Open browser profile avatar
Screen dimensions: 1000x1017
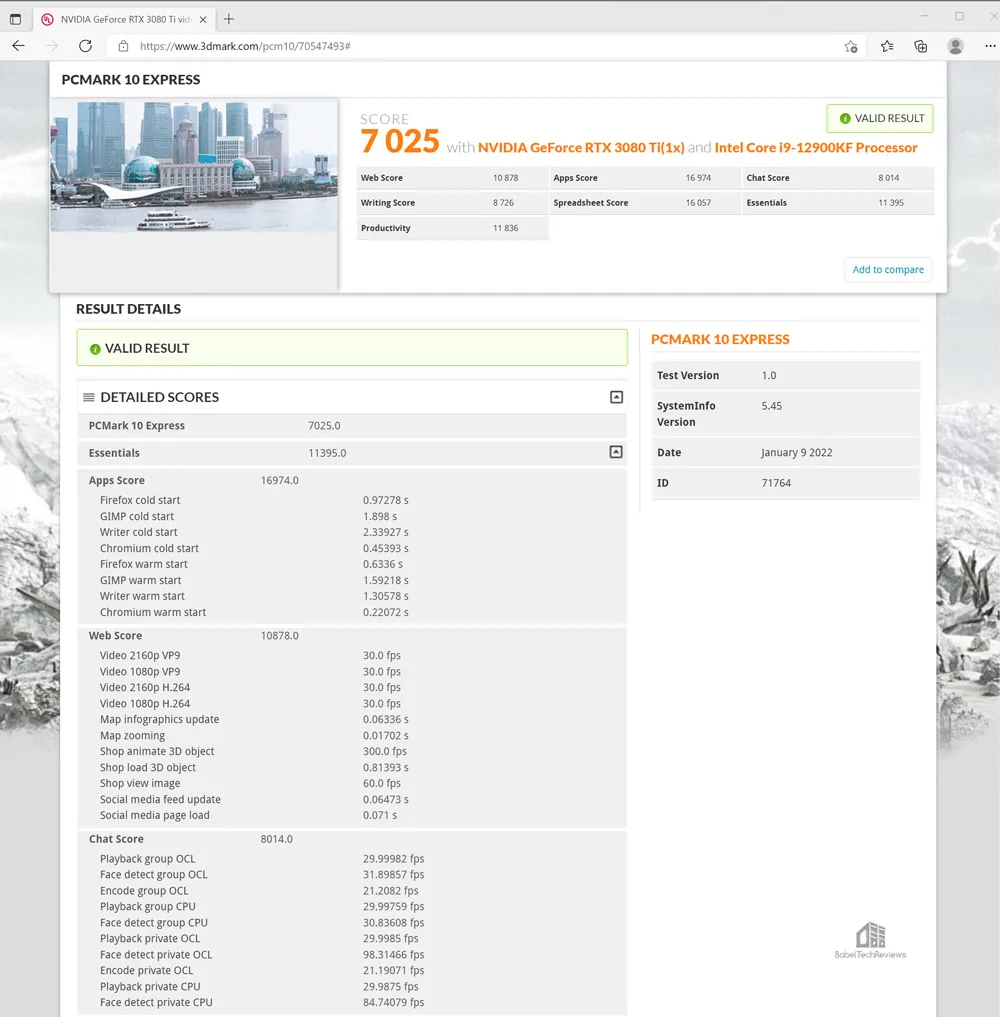point(955,46)
